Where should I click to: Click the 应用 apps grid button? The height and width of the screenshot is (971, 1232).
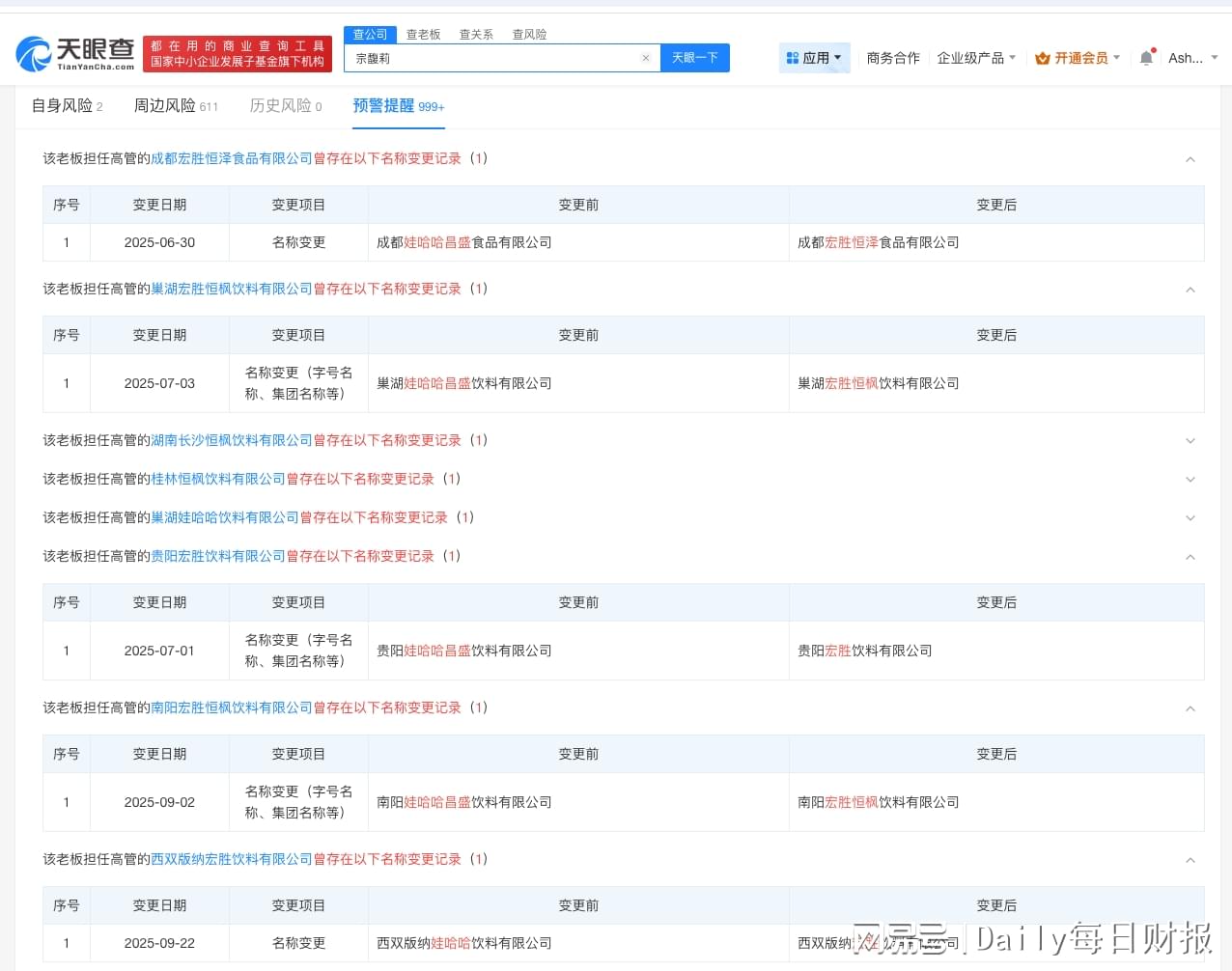point(814,58)
